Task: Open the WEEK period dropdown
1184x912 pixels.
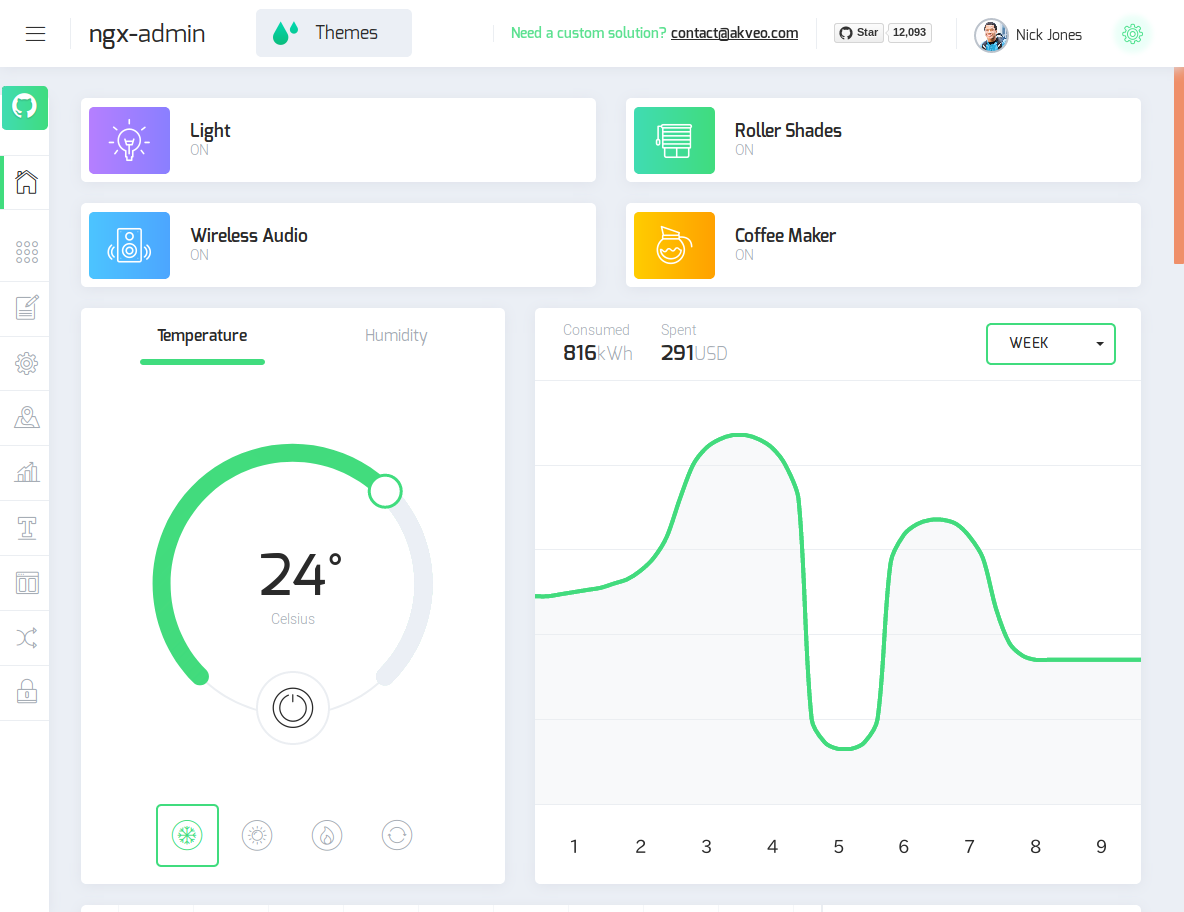Action: click(1051, 343)
